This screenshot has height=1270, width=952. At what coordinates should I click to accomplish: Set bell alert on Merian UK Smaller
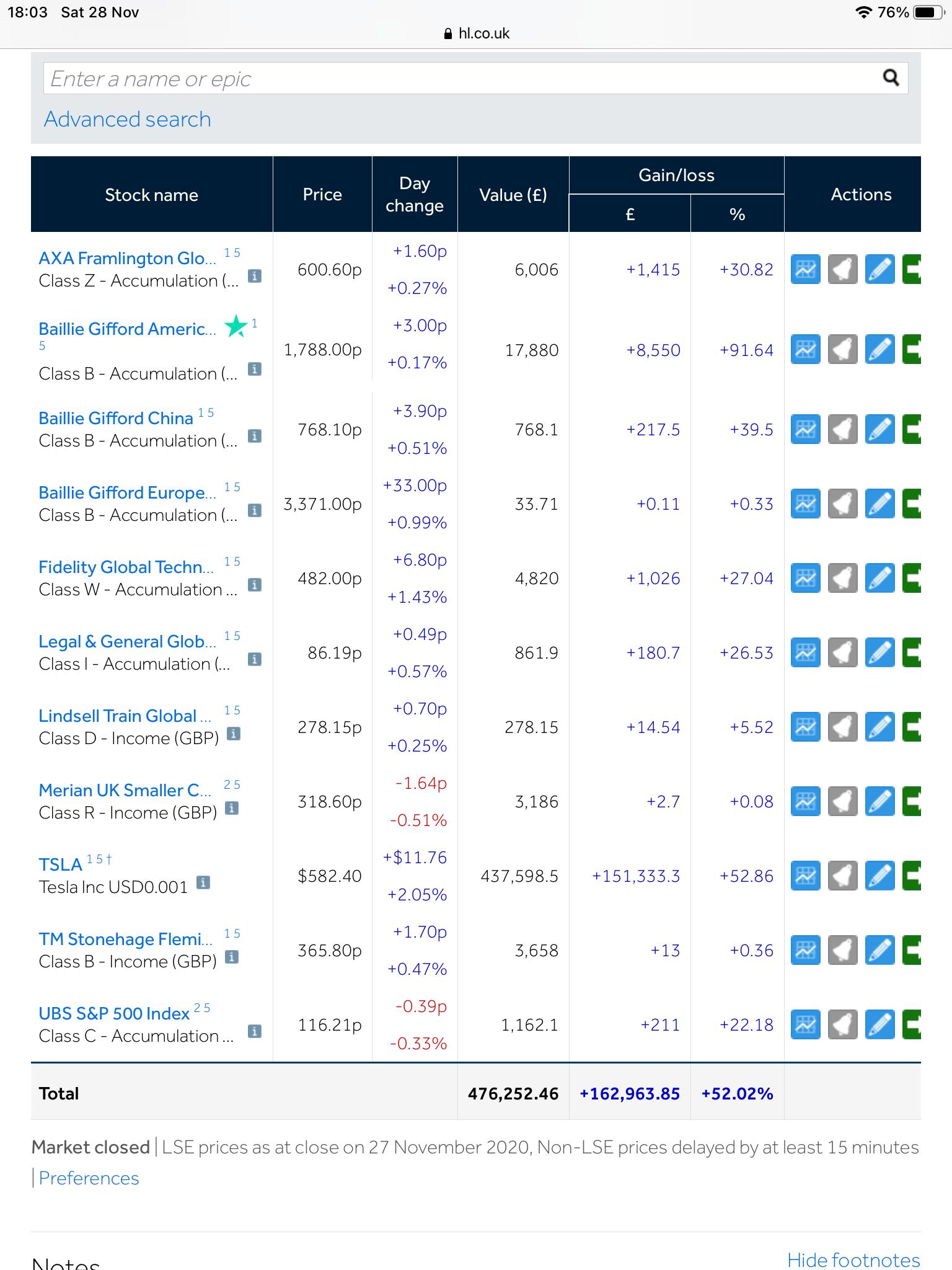pyautogui.click(x=842, y=801)
